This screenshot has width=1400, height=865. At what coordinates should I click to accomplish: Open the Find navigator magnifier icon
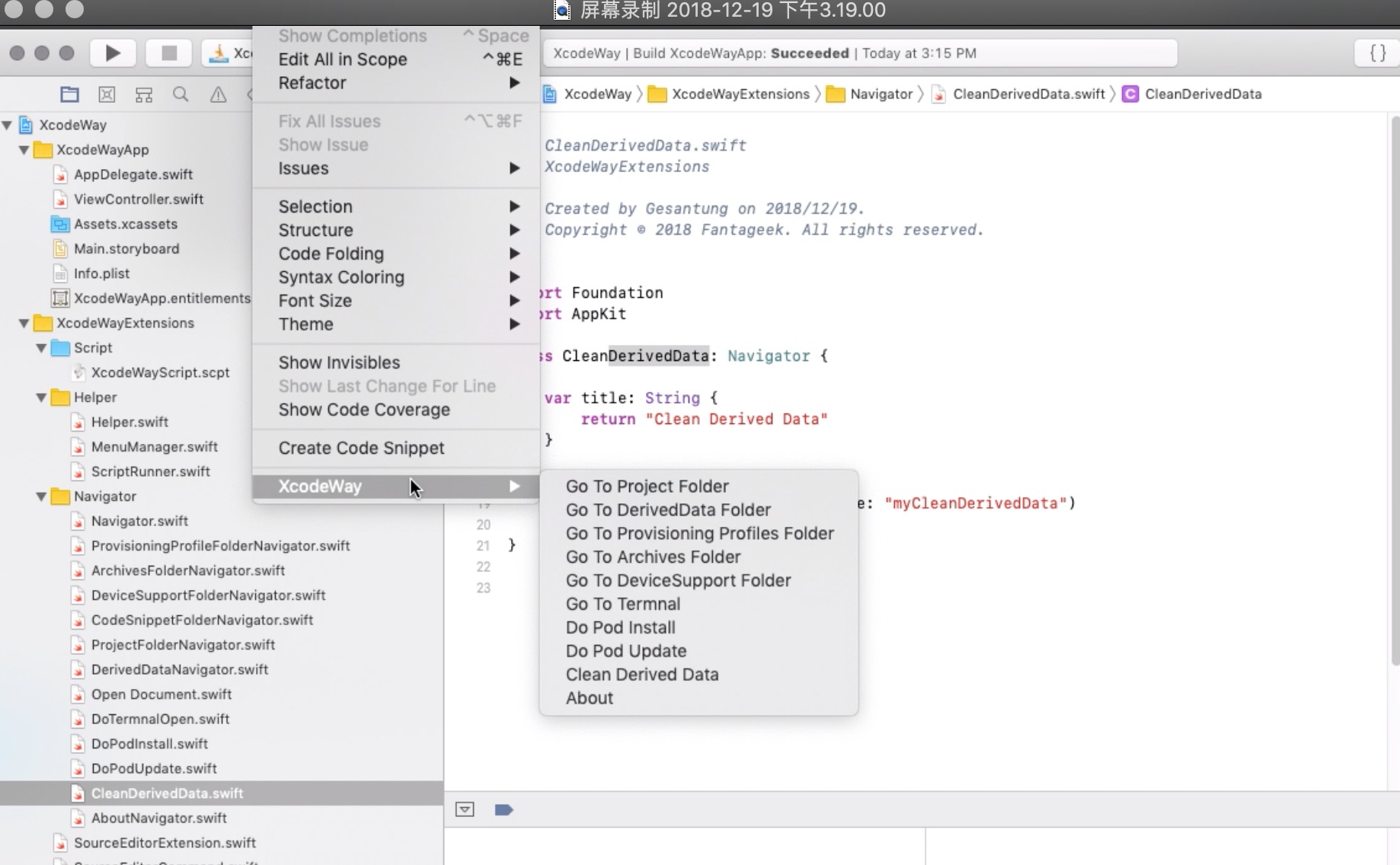tap(181, 94)
